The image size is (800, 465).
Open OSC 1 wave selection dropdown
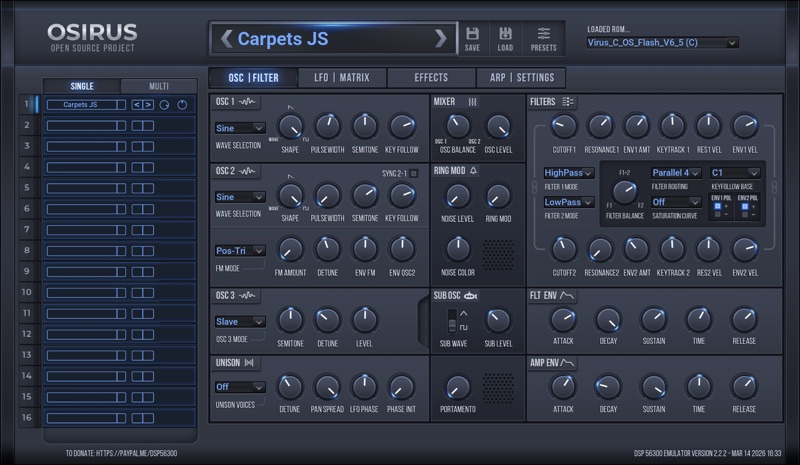click(x=239, y=128)
